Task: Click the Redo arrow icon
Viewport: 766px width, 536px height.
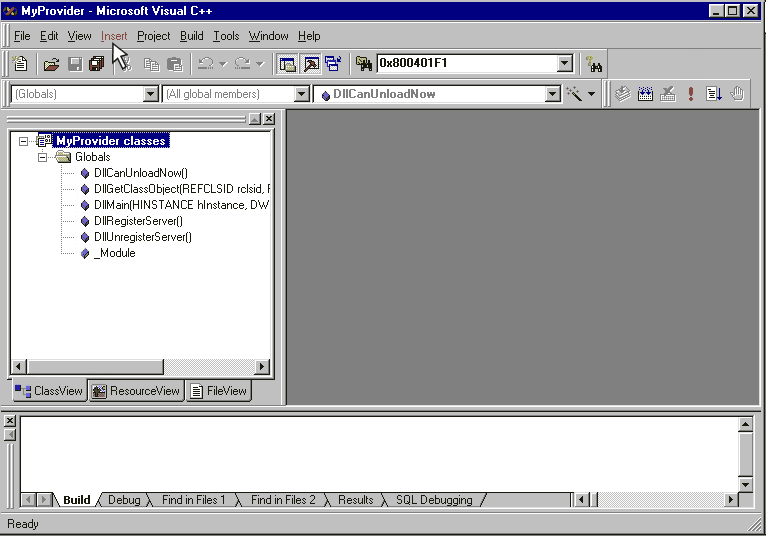Action: pyautogui.click(x=242, y=64)
